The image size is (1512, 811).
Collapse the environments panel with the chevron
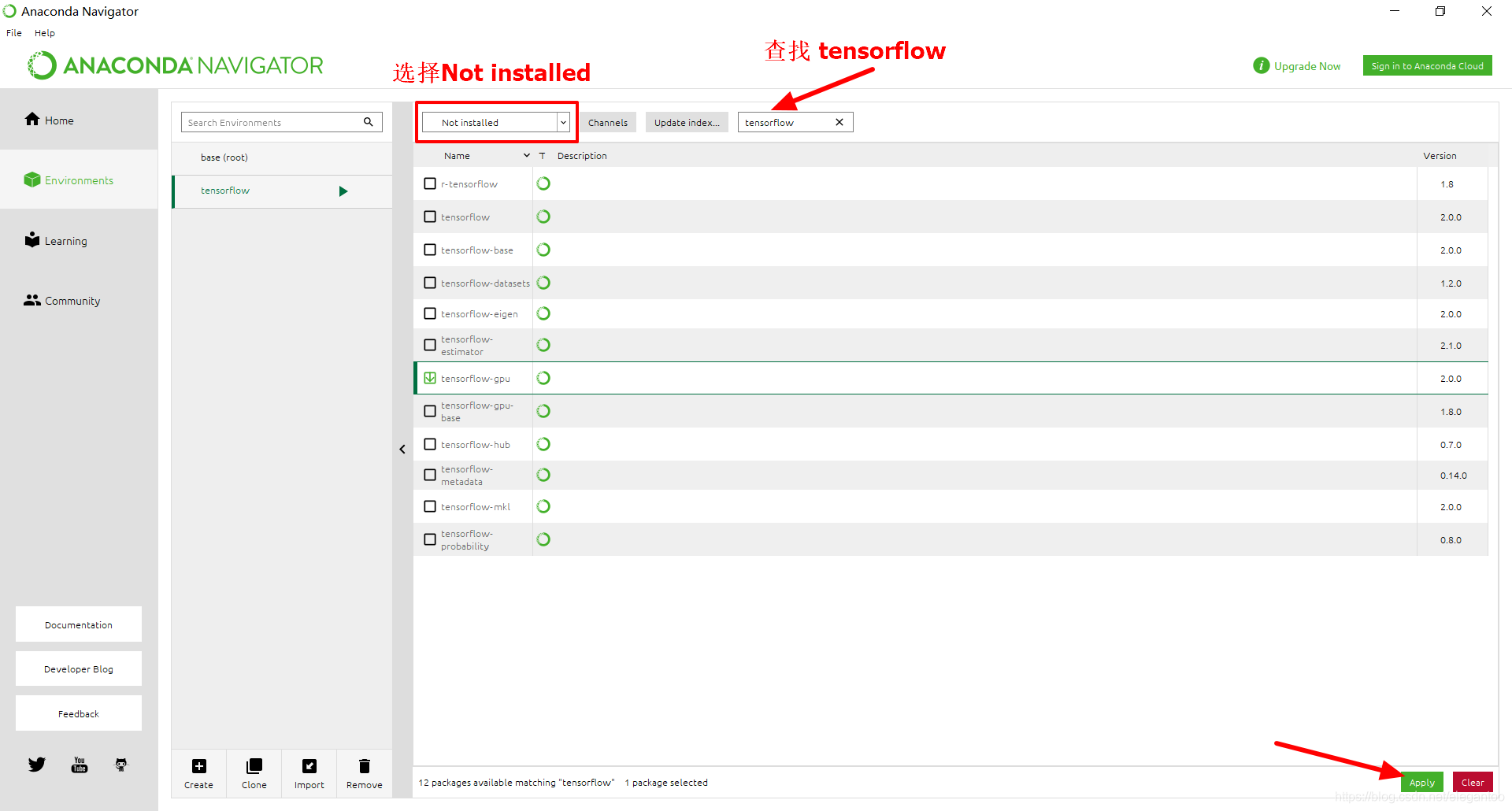(x=402, y=449)
